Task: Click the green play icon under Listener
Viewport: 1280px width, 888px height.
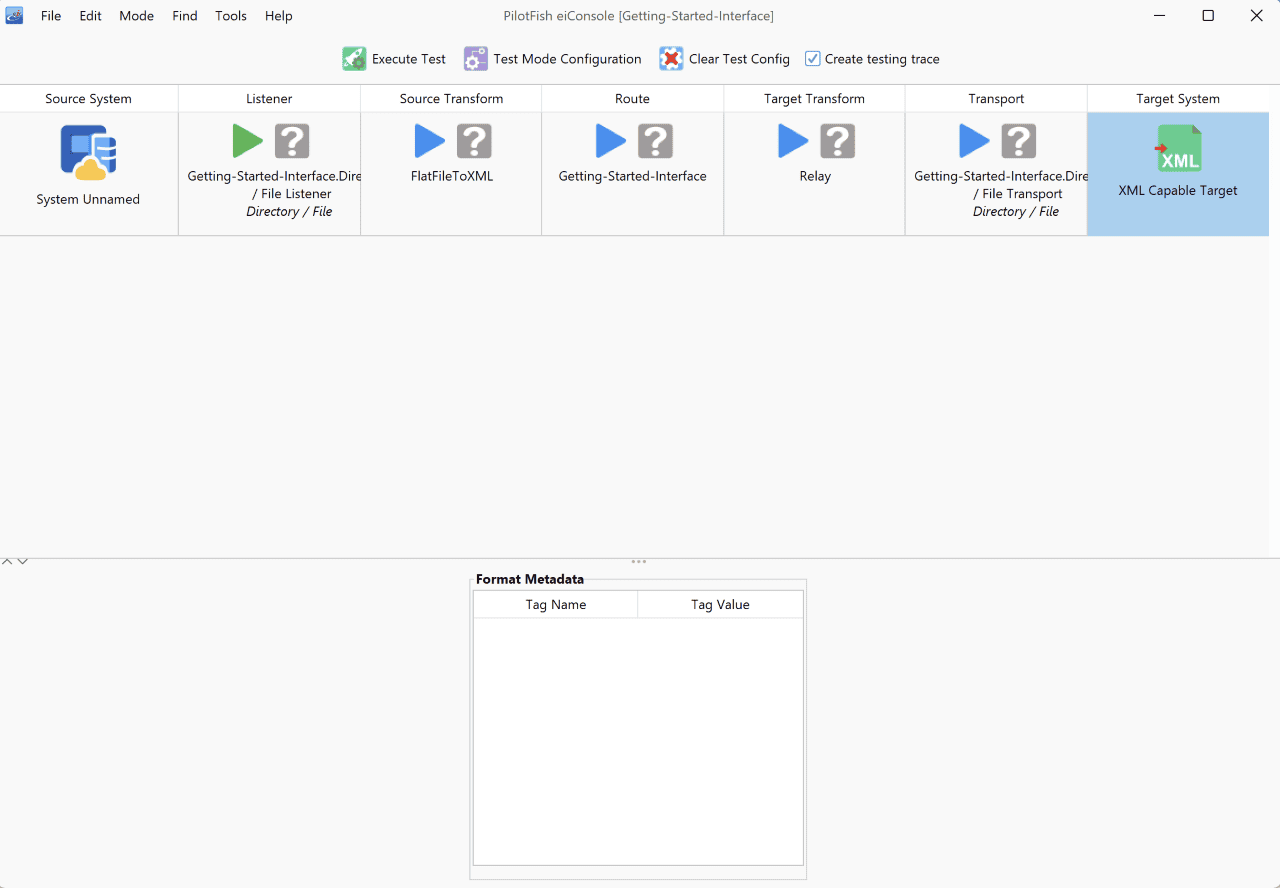Action: (247, 141)
